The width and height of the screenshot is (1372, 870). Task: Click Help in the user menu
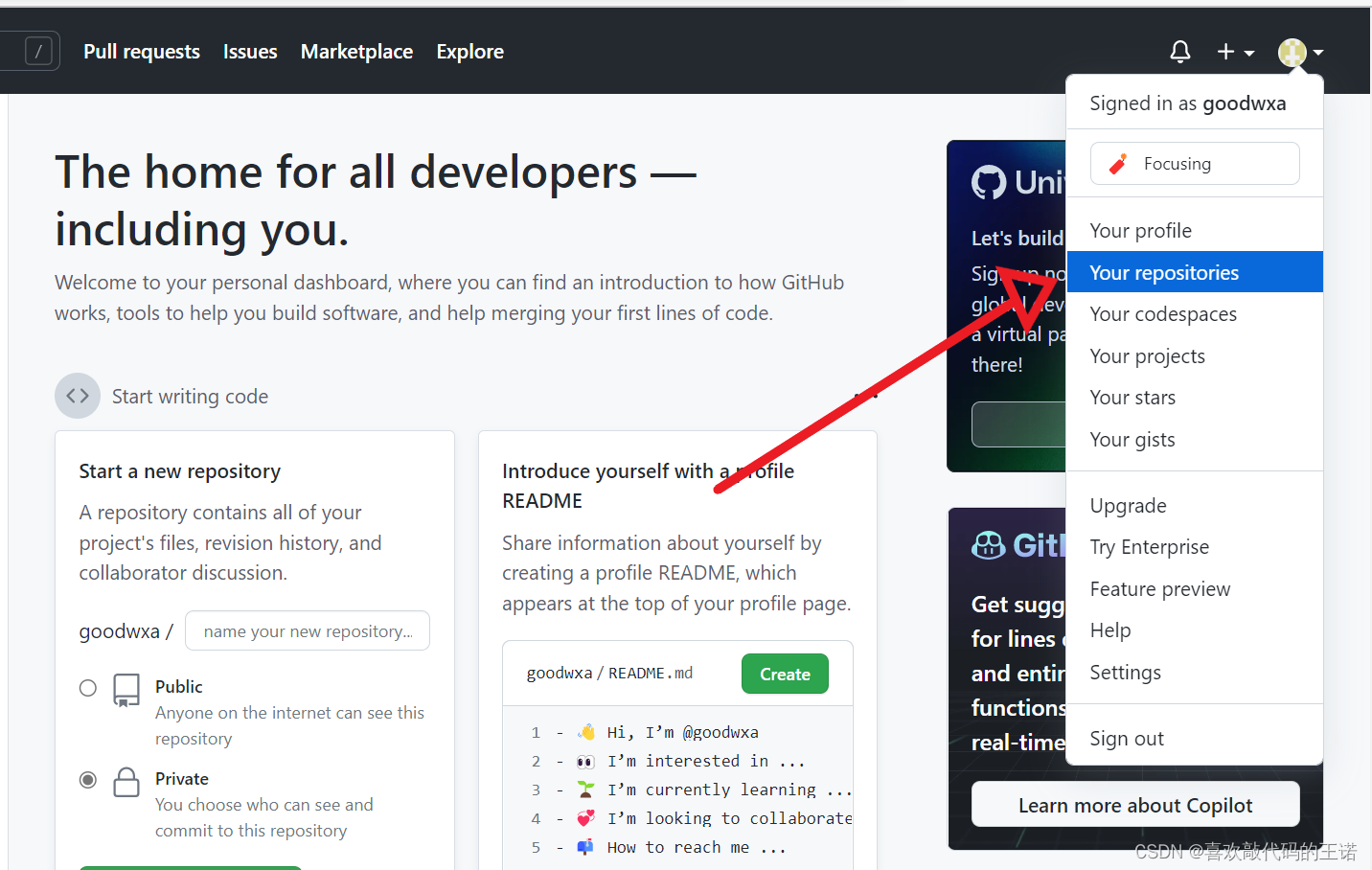(1195, 630)
